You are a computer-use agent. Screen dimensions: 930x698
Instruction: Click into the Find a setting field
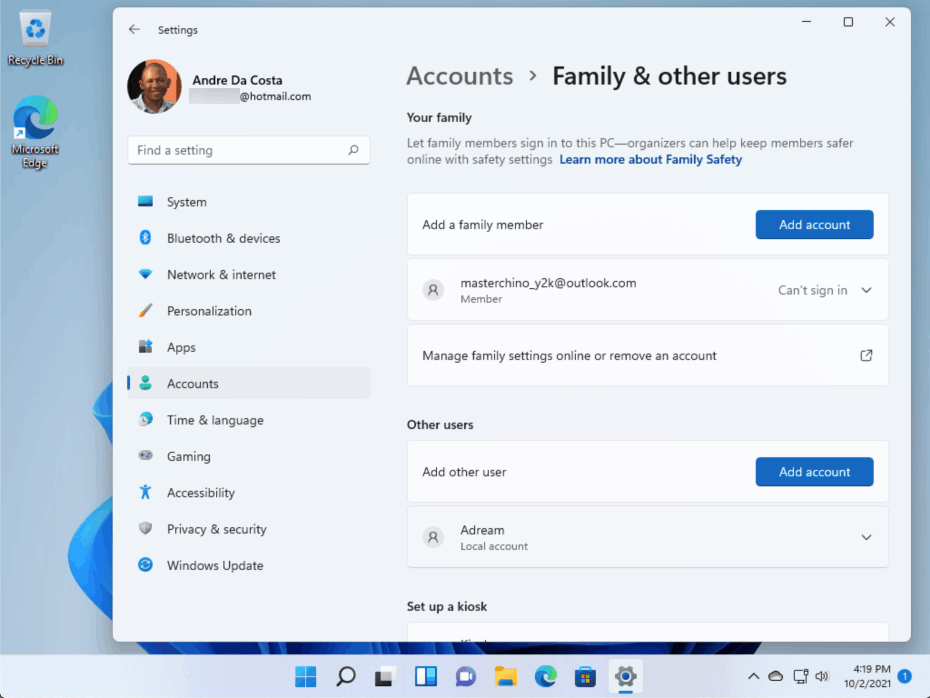(249, 150)
